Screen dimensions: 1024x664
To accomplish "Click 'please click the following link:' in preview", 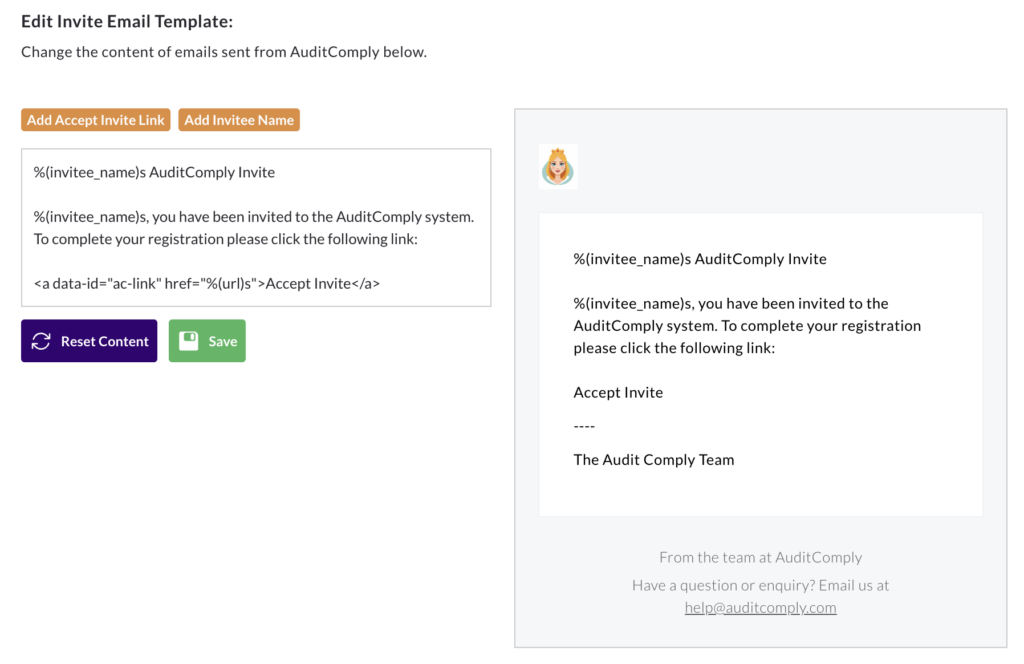I will (674, 348).
